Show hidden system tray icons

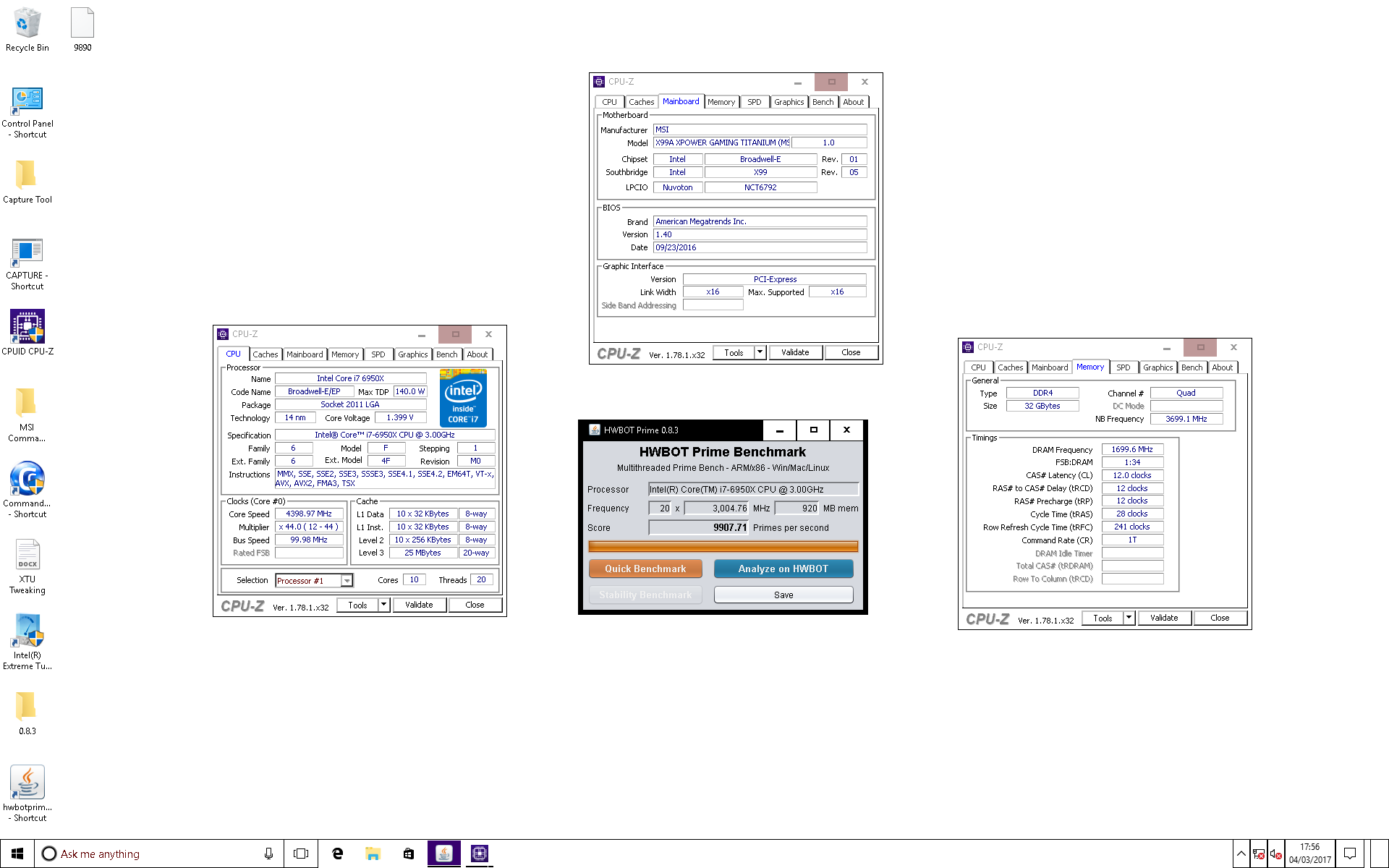tap(1241, 854)
